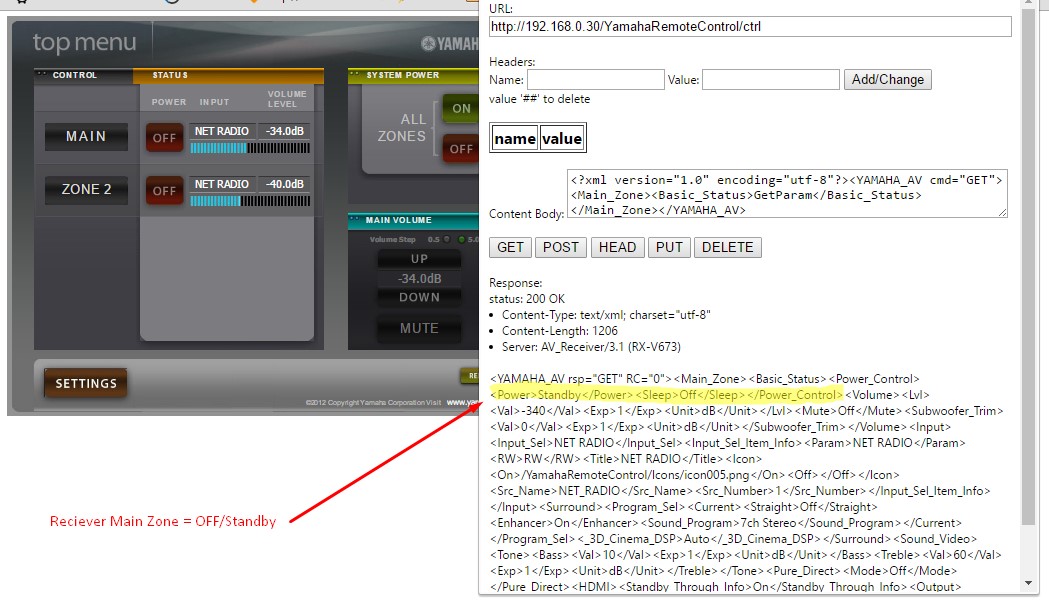
Task: Mute the main volume
Action: click(x=419, y=328)
